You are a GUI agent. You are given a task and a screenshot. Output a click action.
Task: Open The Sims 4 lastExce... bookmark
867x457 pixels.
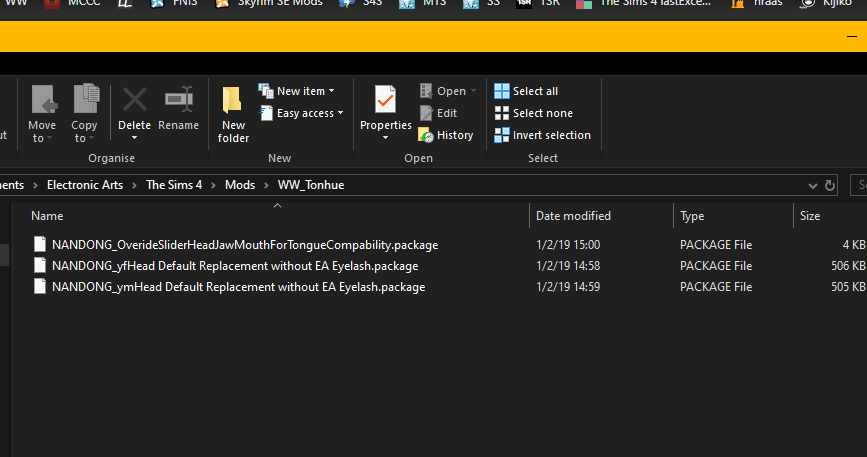point(644,3)
